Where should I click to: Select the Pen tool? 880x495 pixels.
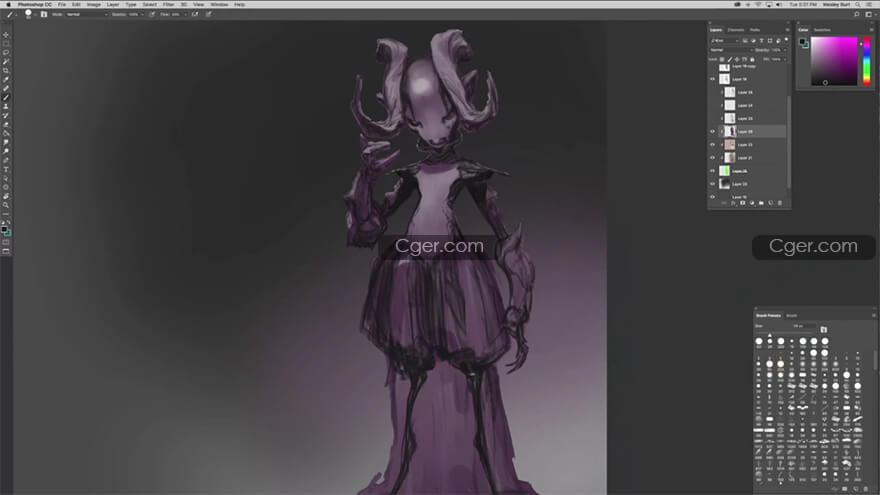click(x=6, y=160)
